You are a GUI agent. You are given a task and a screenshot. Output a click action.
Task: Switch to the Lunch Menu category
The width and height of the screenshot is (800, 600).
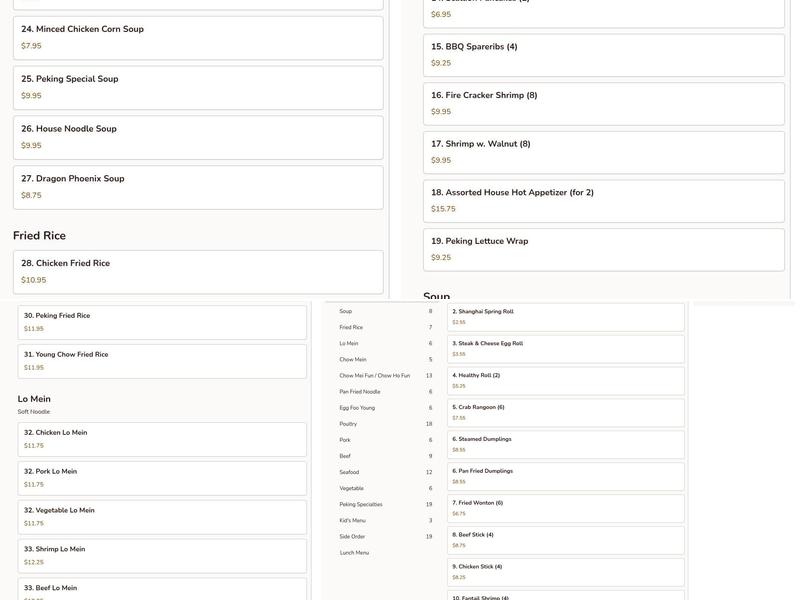pyautogui.click(x=354, y=553)
